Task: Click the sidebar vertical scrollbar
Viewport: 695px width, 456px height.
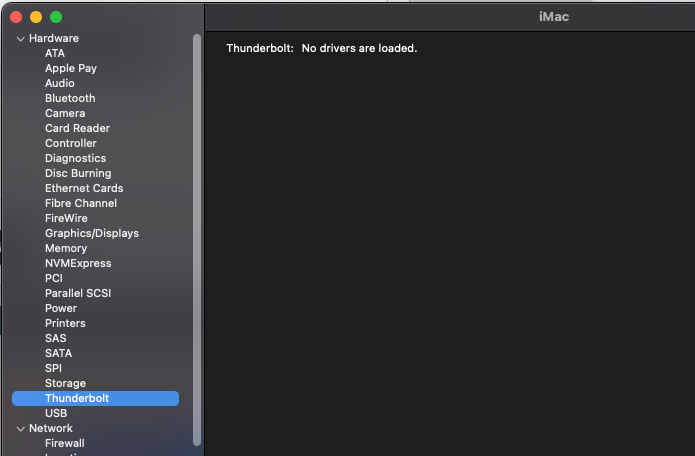Action: 197,240
